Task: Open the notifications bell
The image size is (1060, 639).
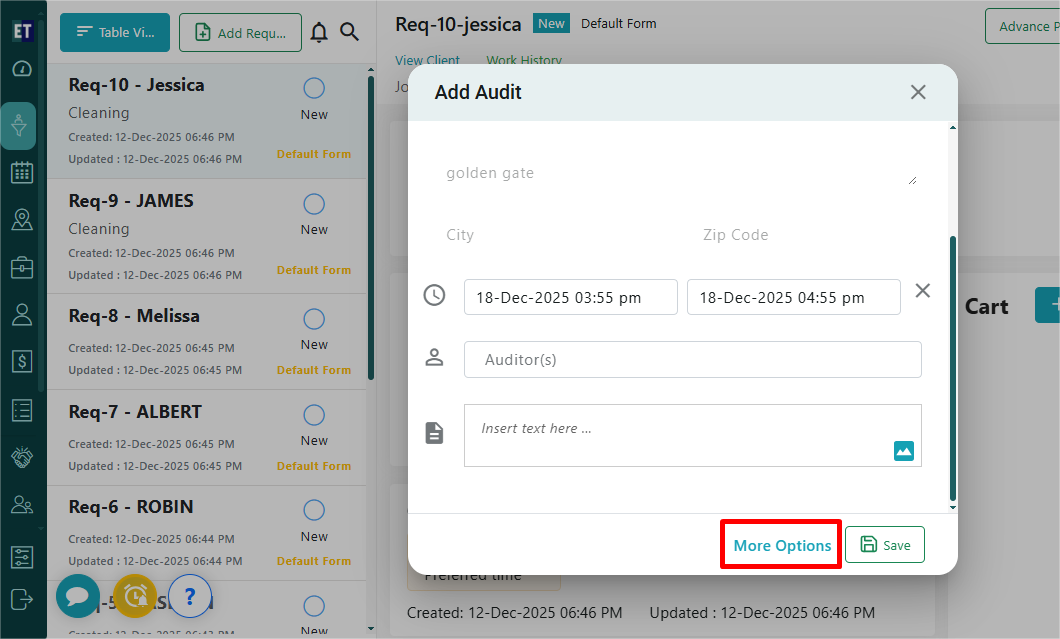Action: coord(319,33)
